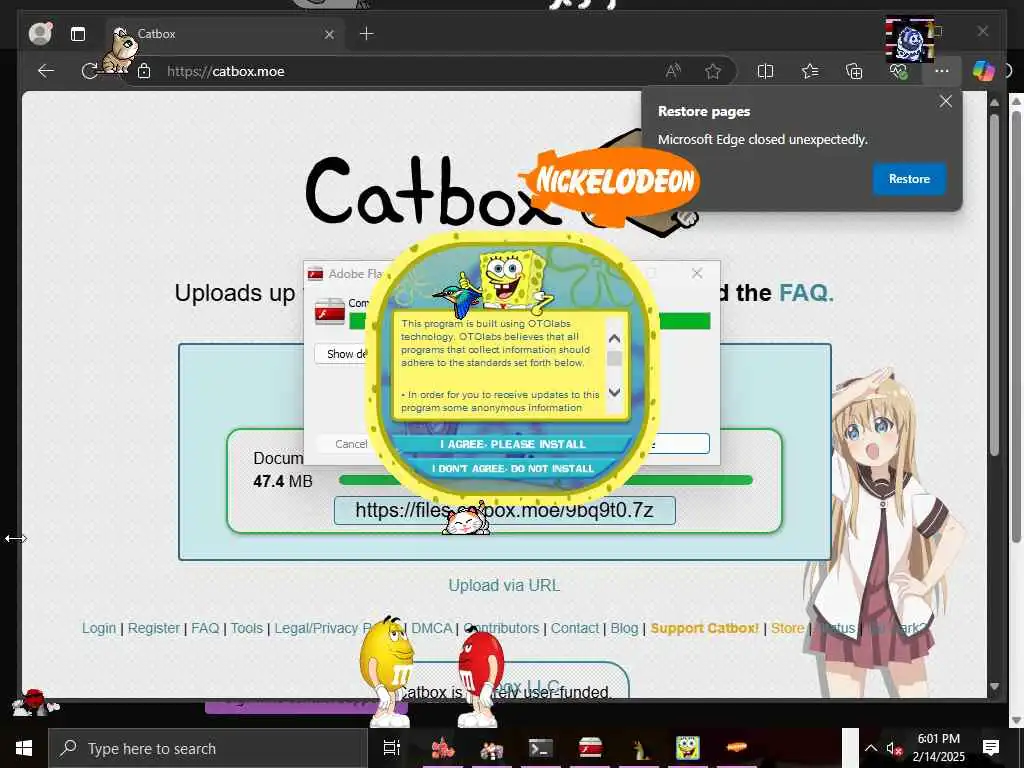Viewport: 1024px width, 768px height.
Task: Go back using the Edge back arrow
Action: (x=46, y=71)
